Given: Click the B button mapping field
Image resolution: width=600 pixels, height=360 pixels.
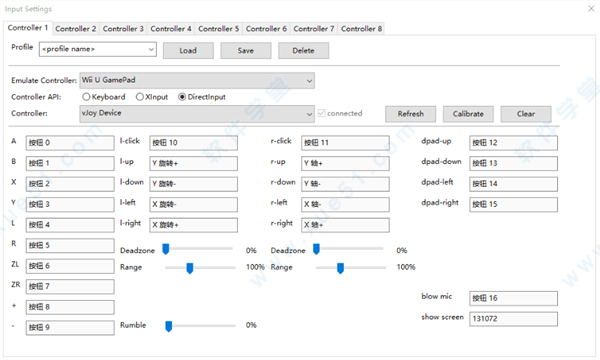Looking at the screenshot, I should (70, 163).
